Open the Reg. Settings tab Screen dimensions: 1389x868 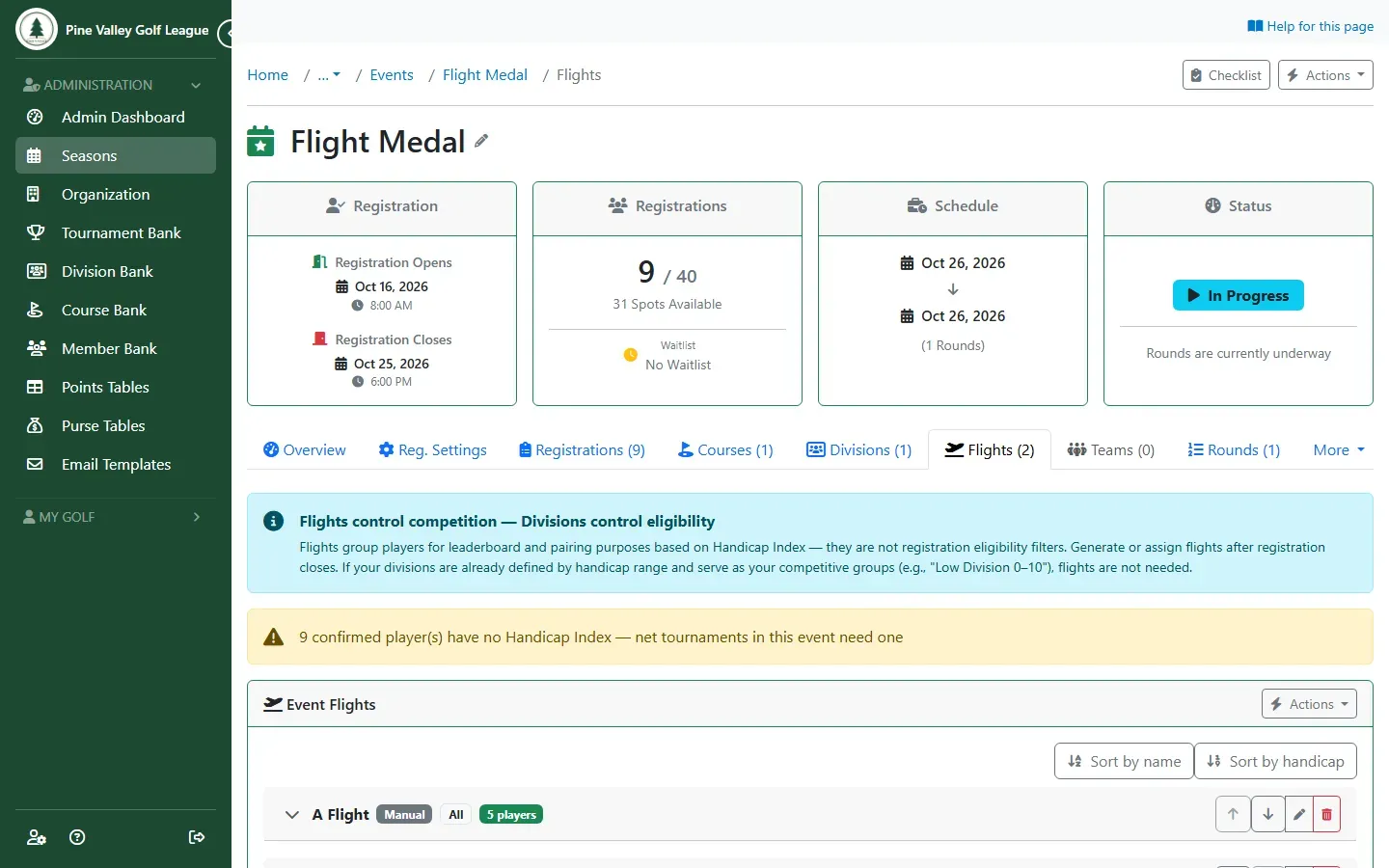(x=432, y=450)
